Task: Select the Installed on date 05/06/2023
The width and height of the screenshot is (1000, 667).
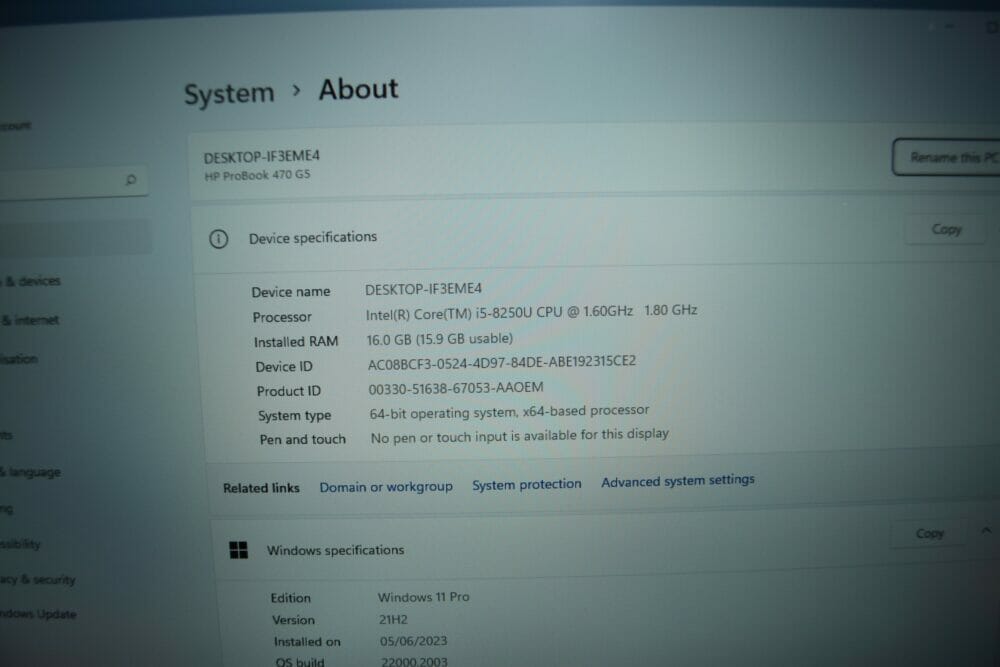Action: 413,641
